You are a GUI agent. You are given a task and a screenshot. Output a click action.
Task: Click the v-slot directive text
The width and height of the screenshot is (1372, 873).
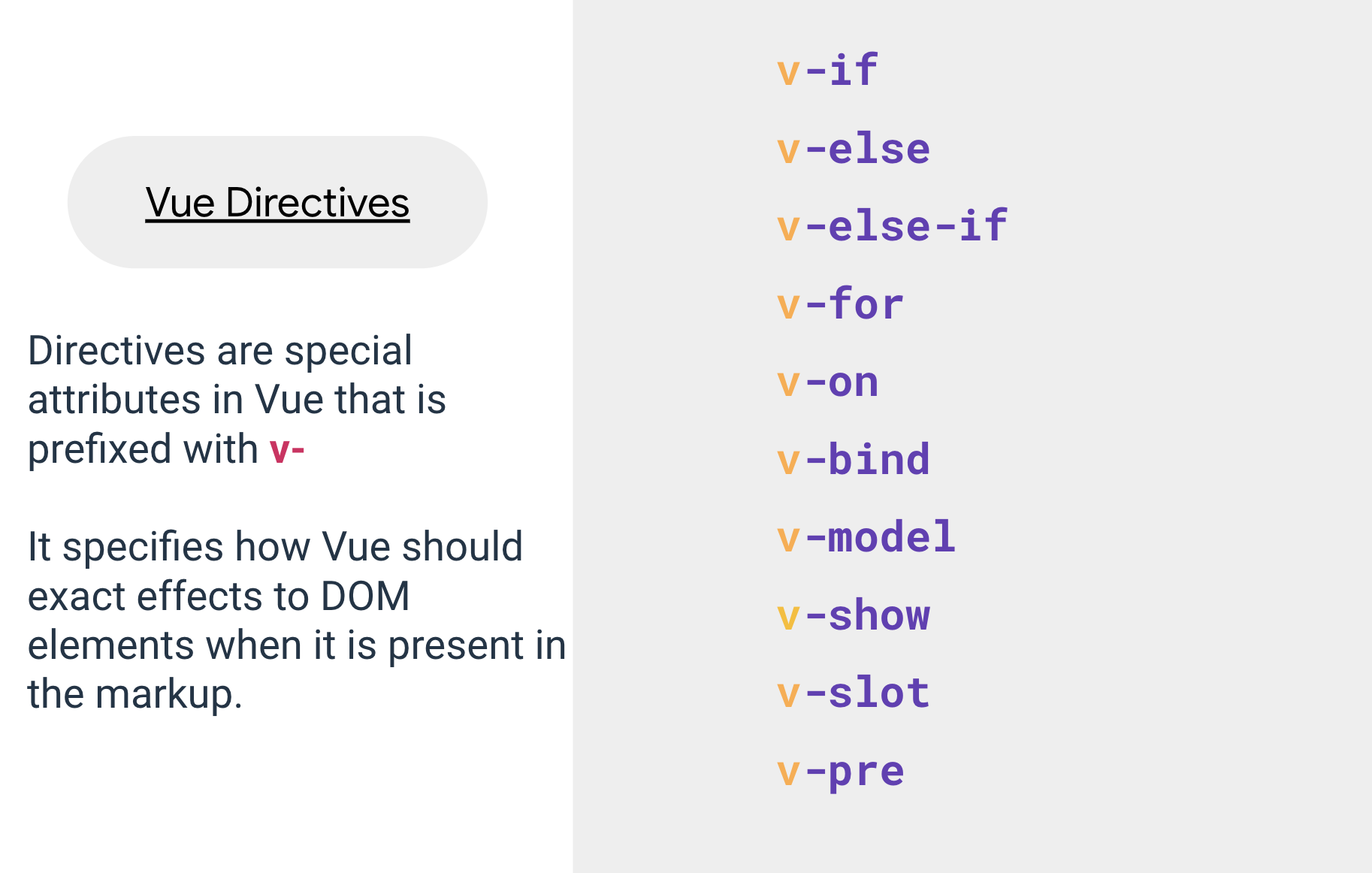tap(854, 692)
